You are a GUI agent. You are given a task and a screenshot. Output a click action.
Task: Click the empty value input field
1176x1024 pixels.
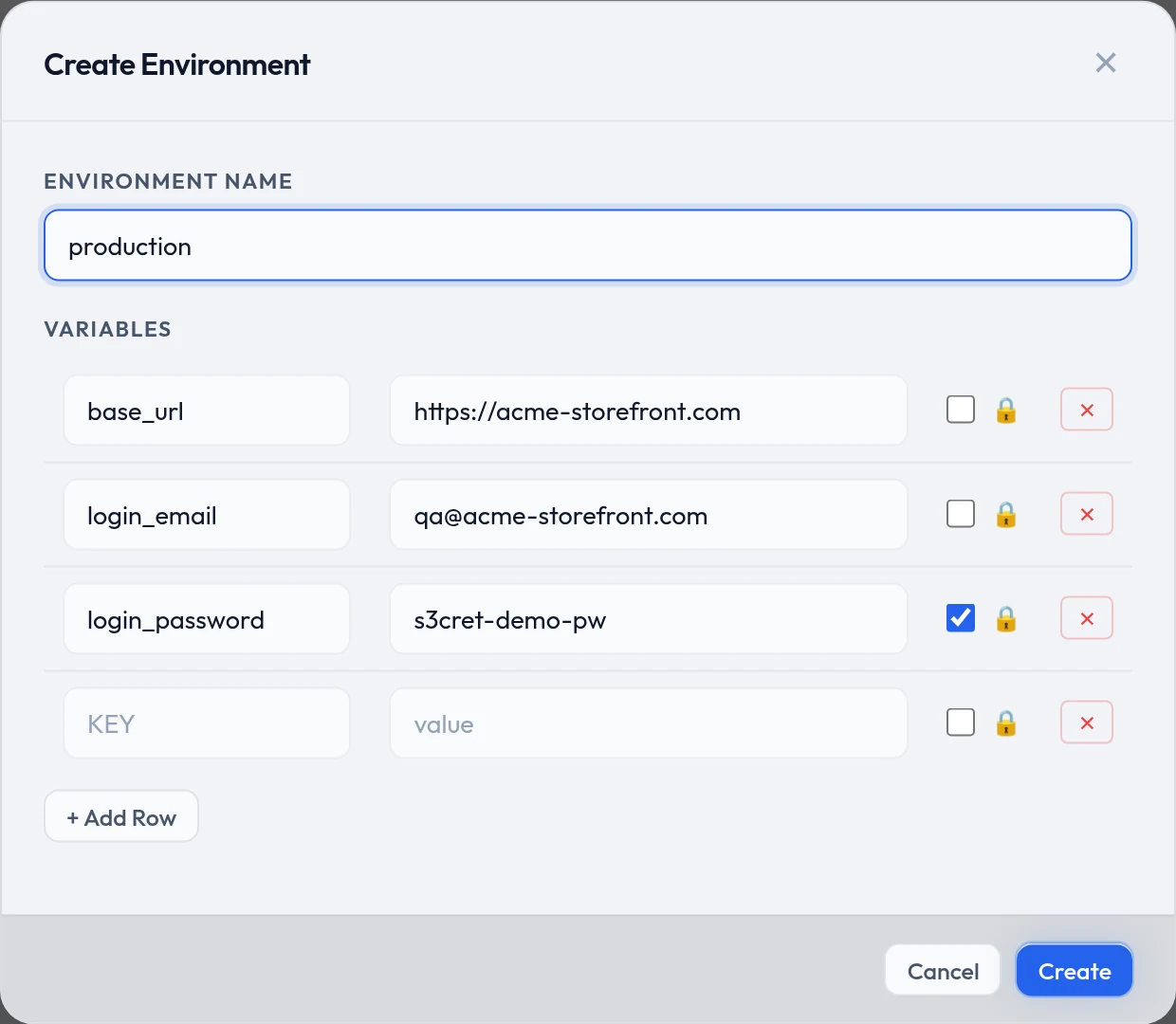(x=649, y=723)
